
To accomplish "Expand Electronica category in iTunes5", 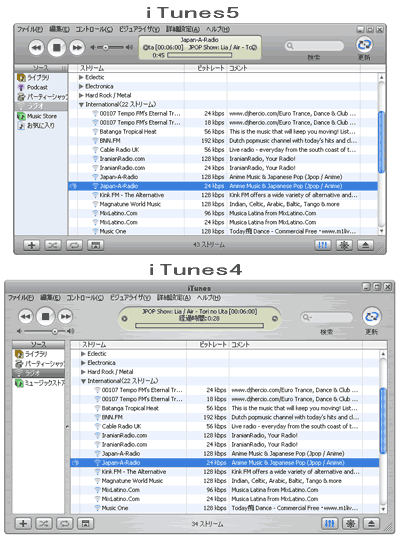I will tap(81, 86).
